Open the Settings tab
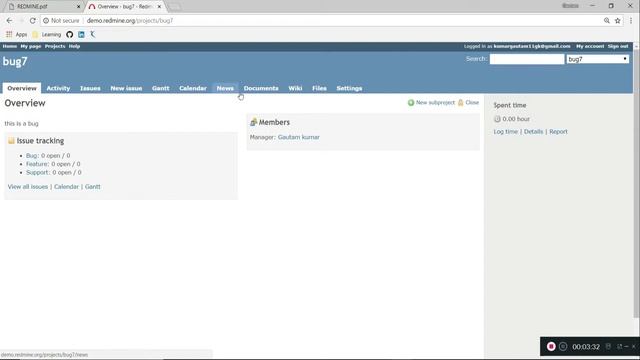Viewport: 640px width, 360px height. [349, 88]
